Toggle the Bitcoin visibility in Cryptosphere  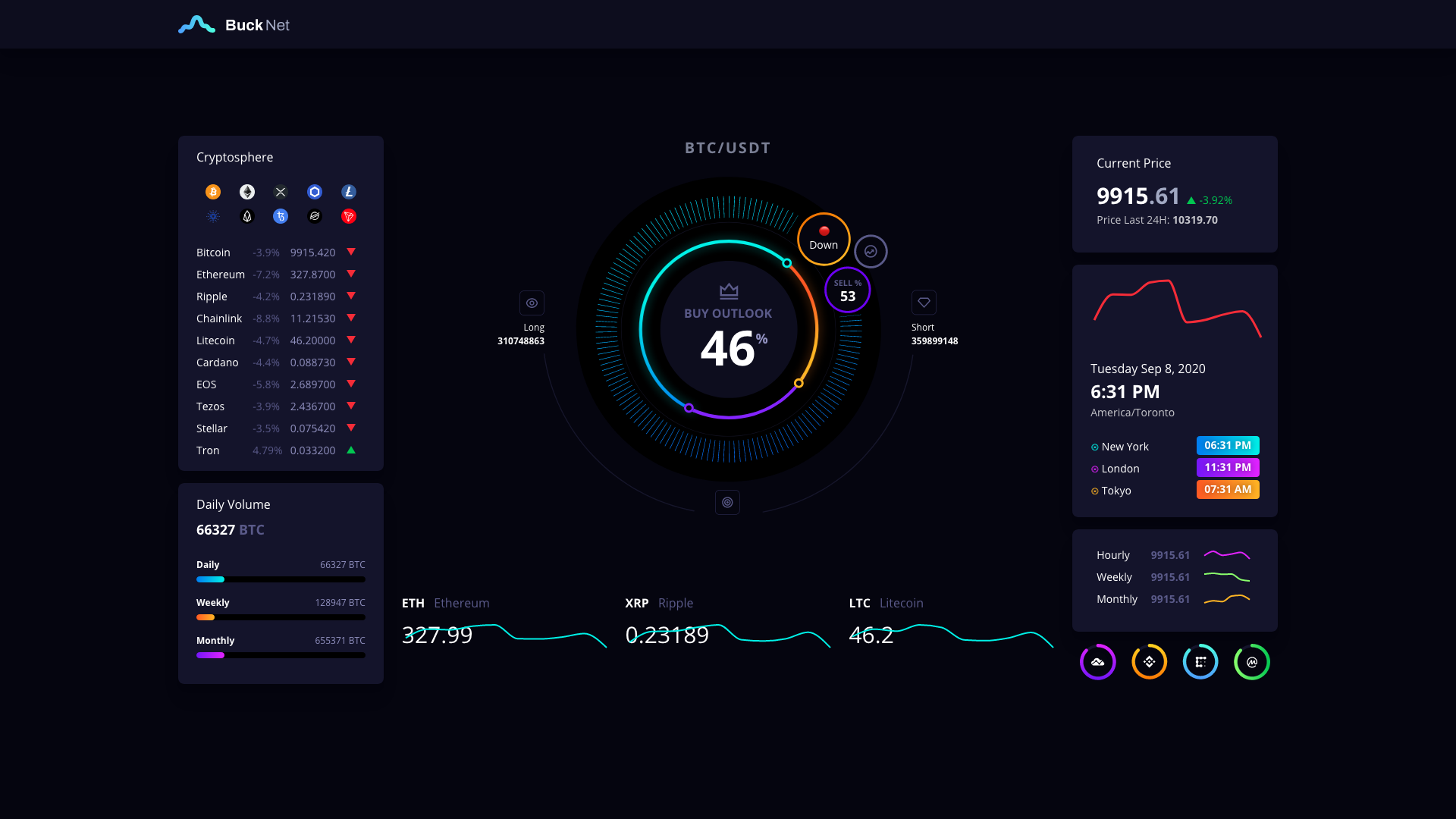[x=213, y=192]
